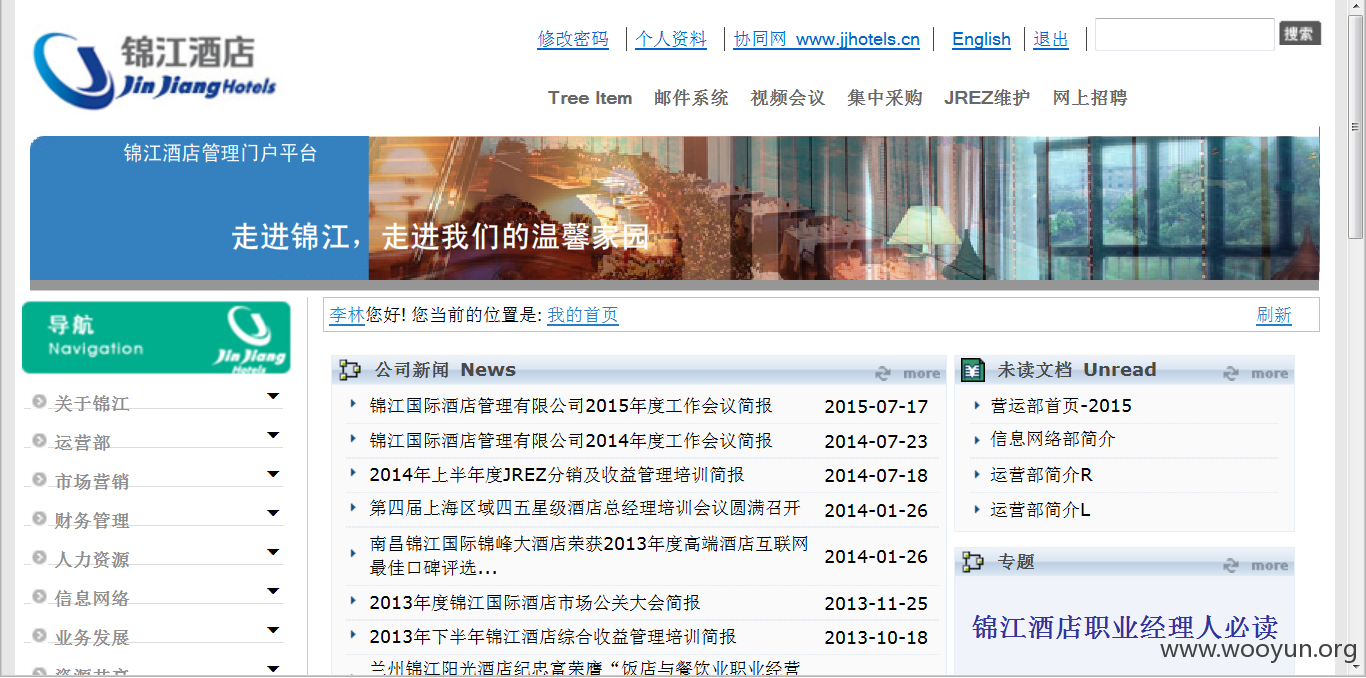This screenshot has width=1366, height=678.
Task: Open the 邮件系统 menu item
Action: point(691,98)
